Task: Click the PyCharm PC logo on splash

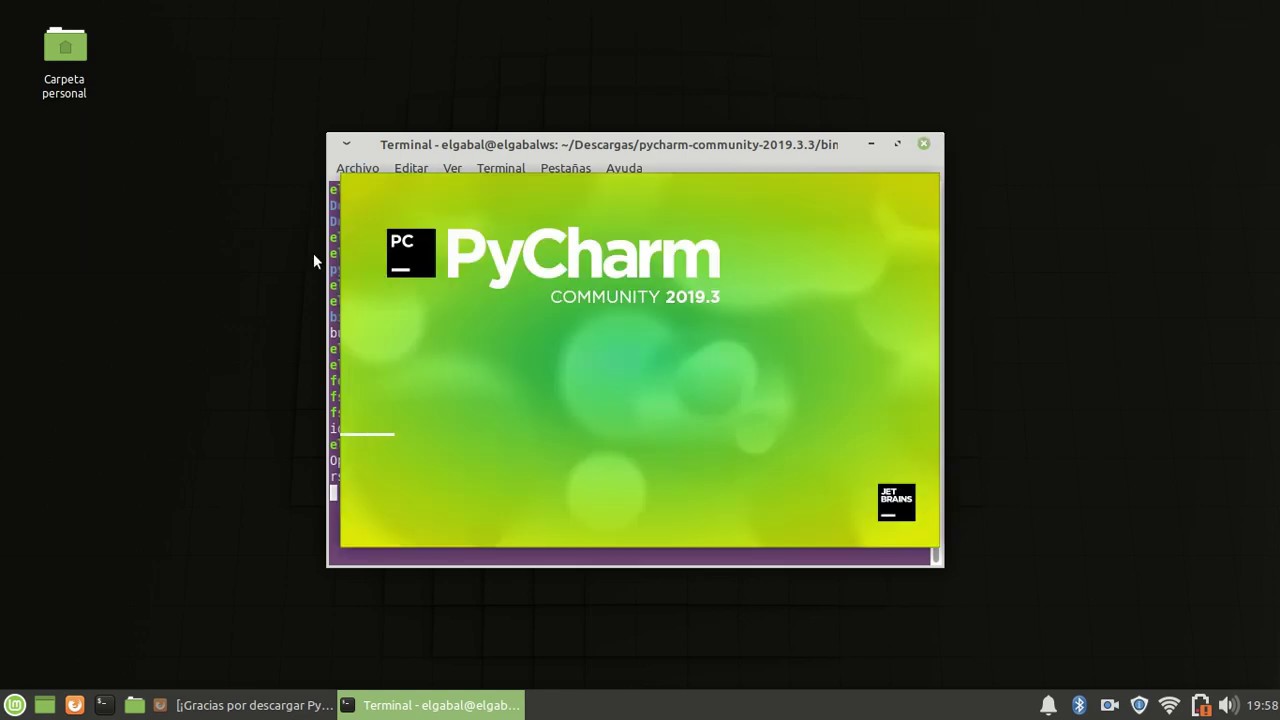Action: (x=411, y=253)
